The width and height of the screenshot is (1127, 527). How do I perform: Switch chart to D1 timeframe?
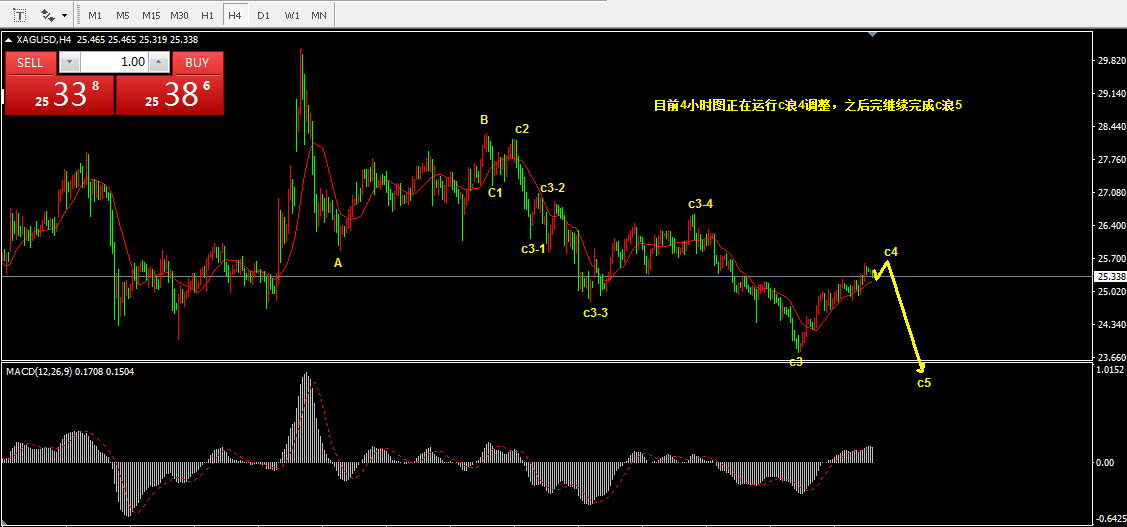[x=263, y=14]
